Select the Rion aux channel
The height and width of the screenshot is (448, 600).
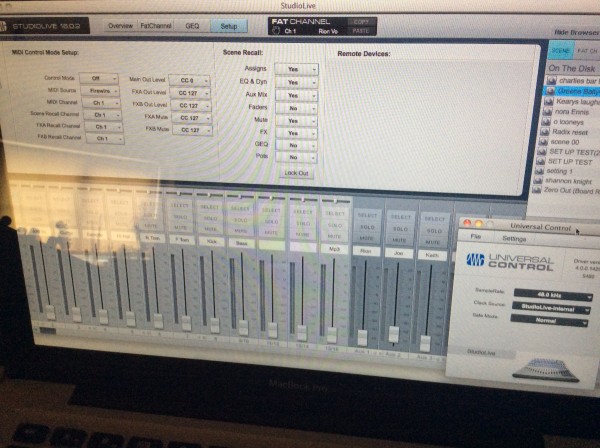(367, 215)
